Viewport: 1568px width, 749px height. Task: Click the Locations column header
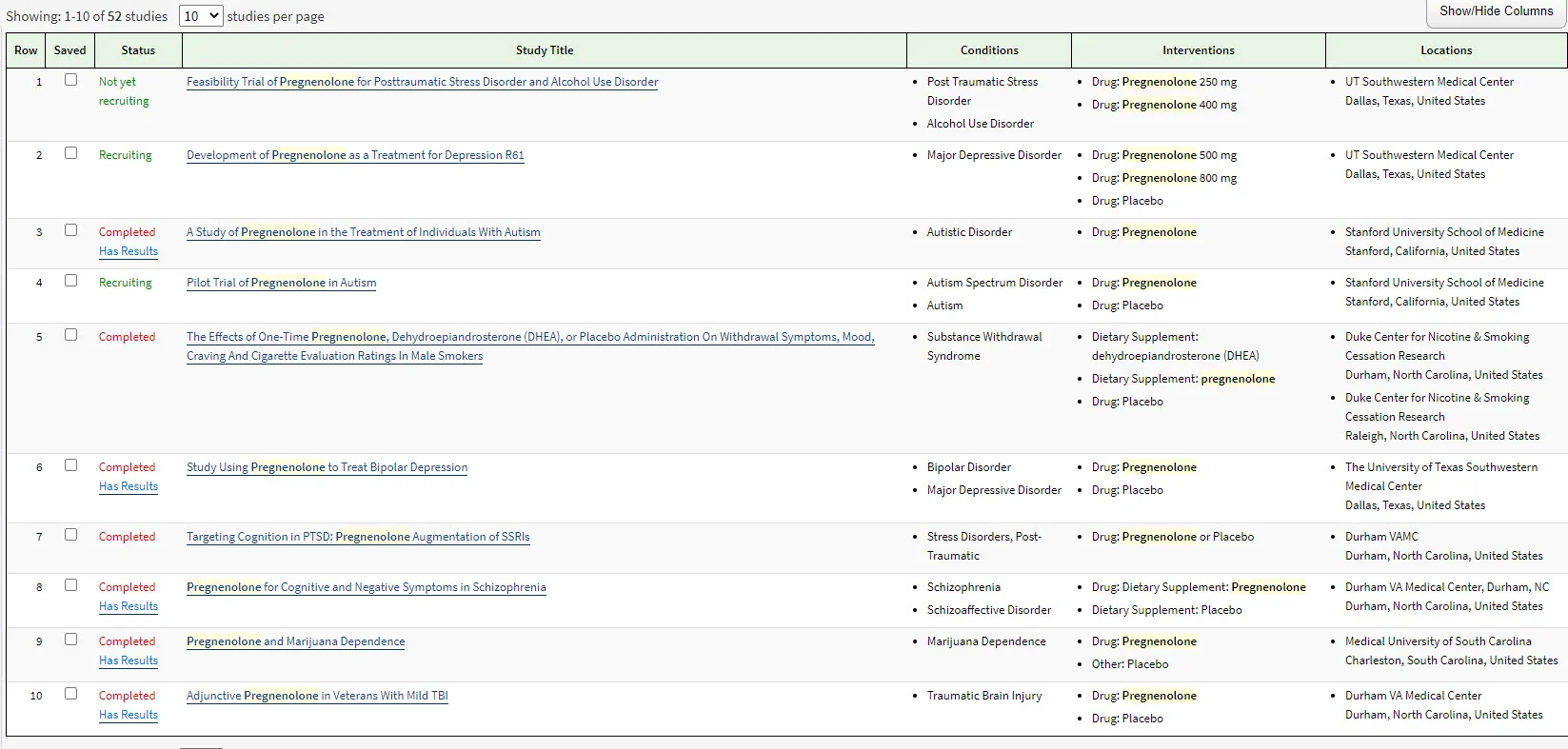click(x=1446, y=50)
